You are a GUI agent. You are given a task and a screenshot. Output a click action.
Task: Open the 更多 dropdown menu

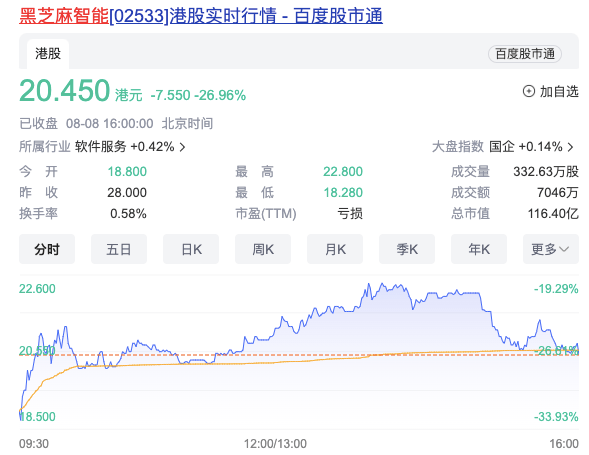click(551, 249)
